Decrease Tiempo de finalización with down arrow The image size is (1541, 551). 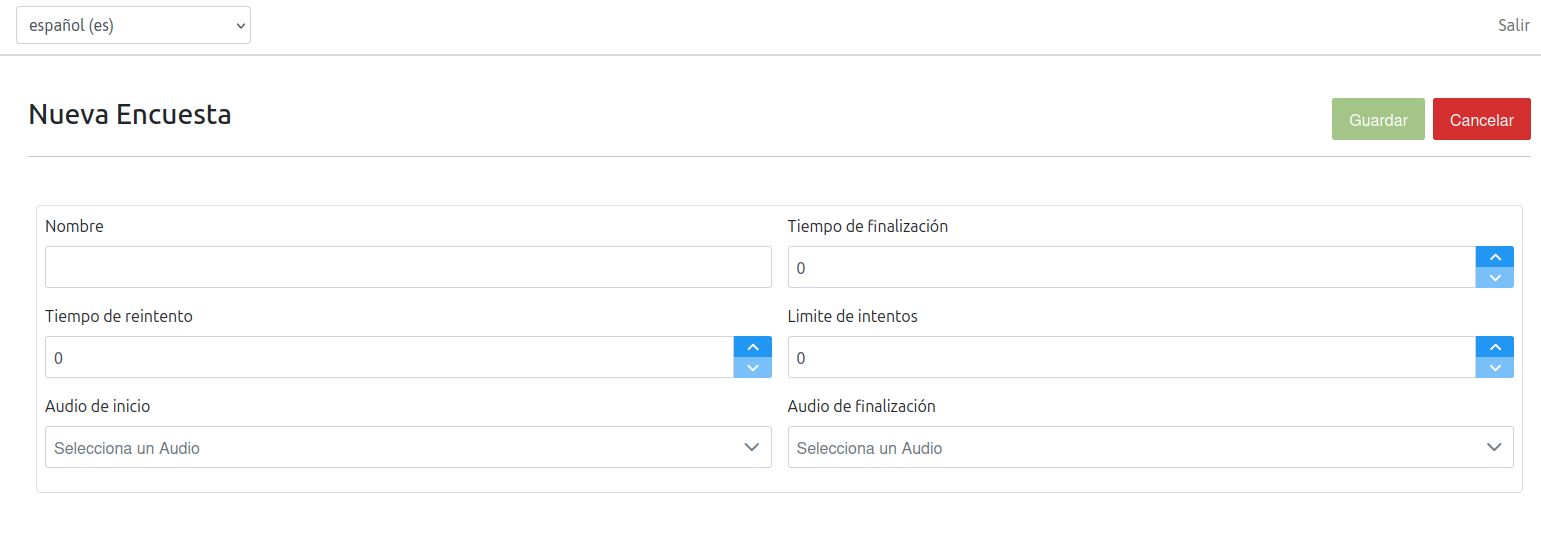(x=1494, y=278)
